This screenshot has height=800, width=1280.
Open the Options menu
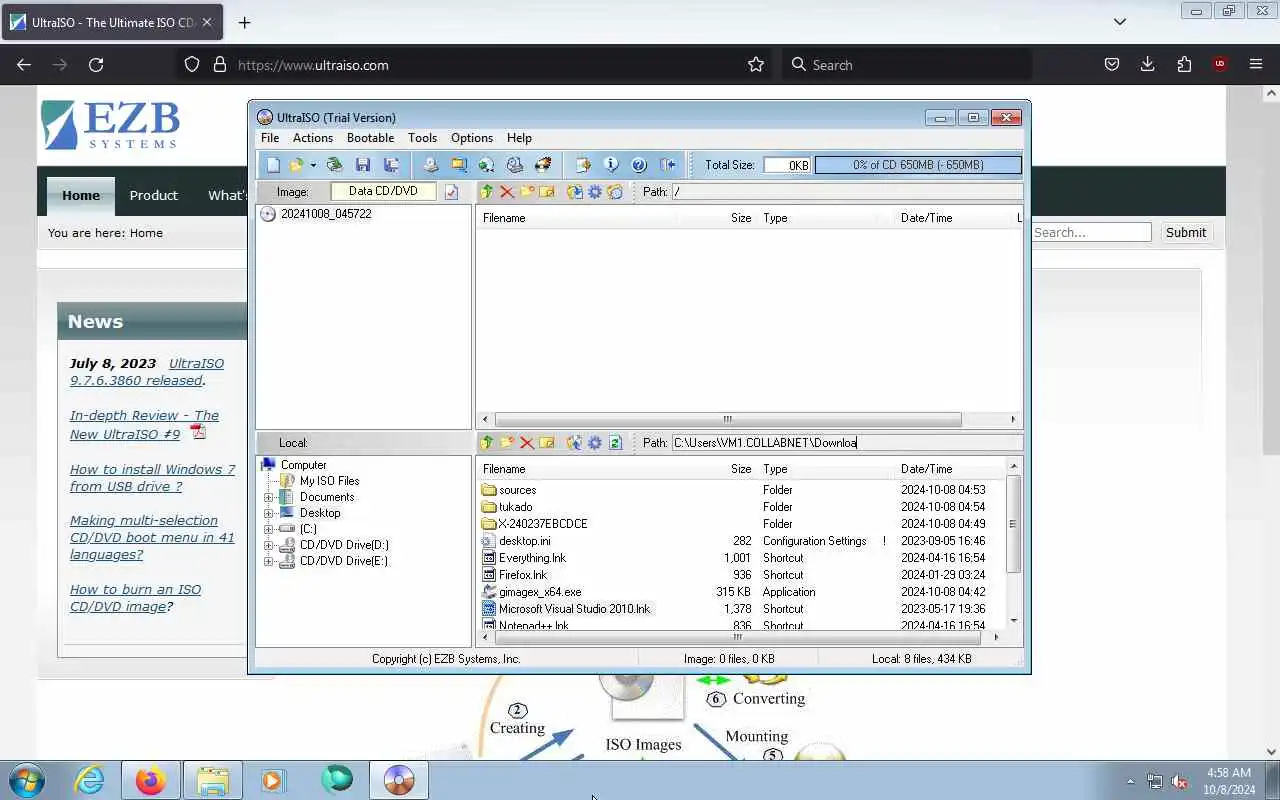(x=472, y=138)
